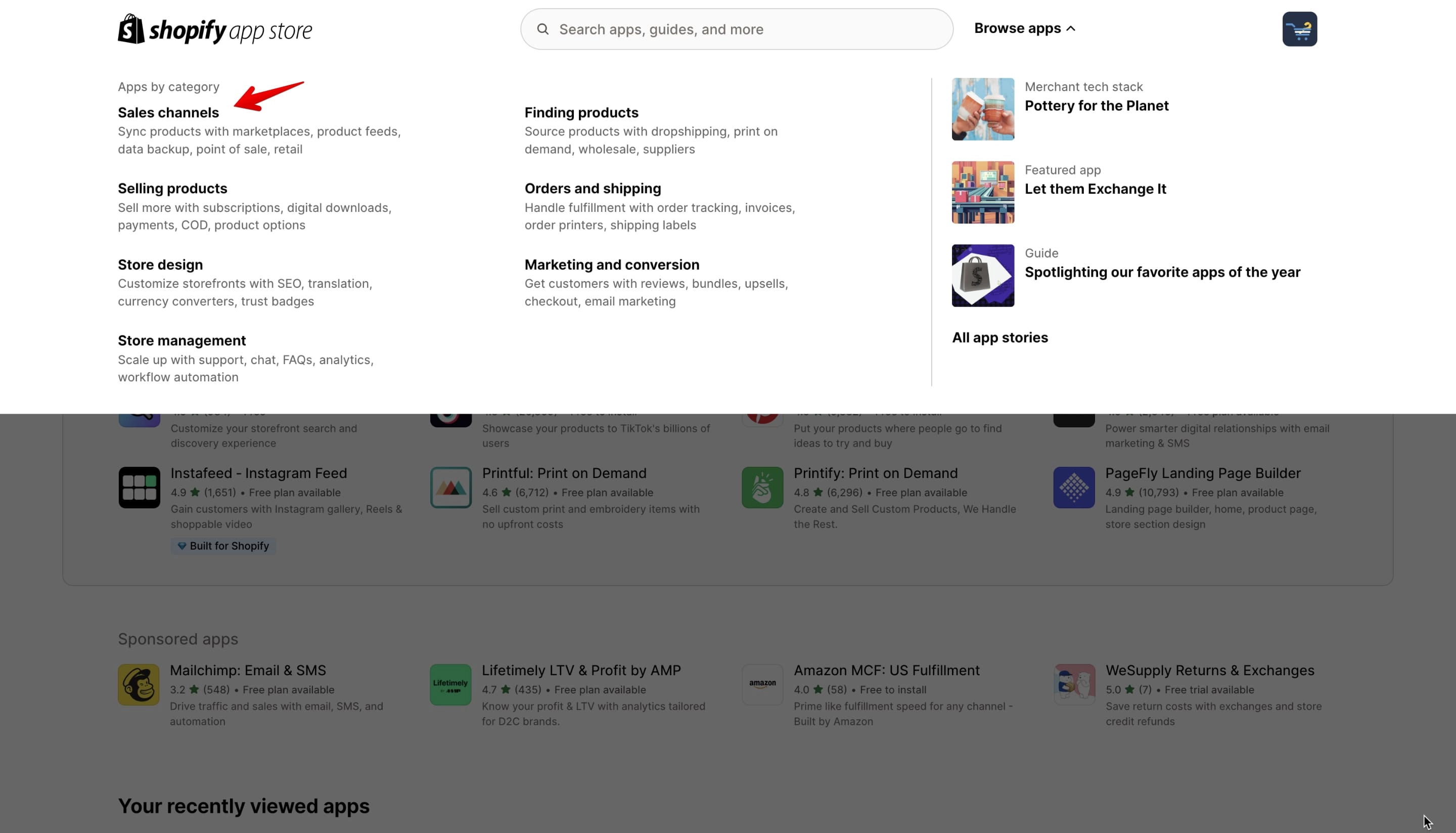Open Sales channels category
The height and width of the screenshot is (833, 1456).
click(x=168, y=113)
